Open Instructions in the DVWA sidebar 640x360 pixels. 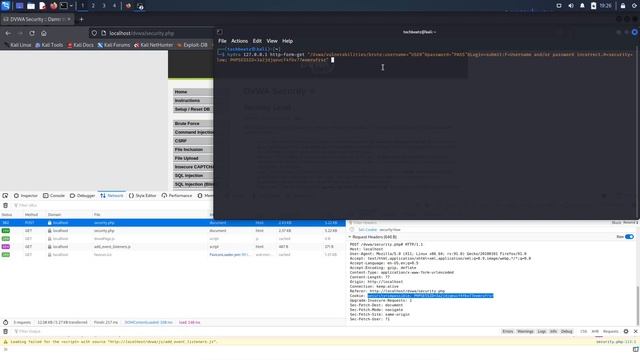pyautogui.click(x=193, y=100)
